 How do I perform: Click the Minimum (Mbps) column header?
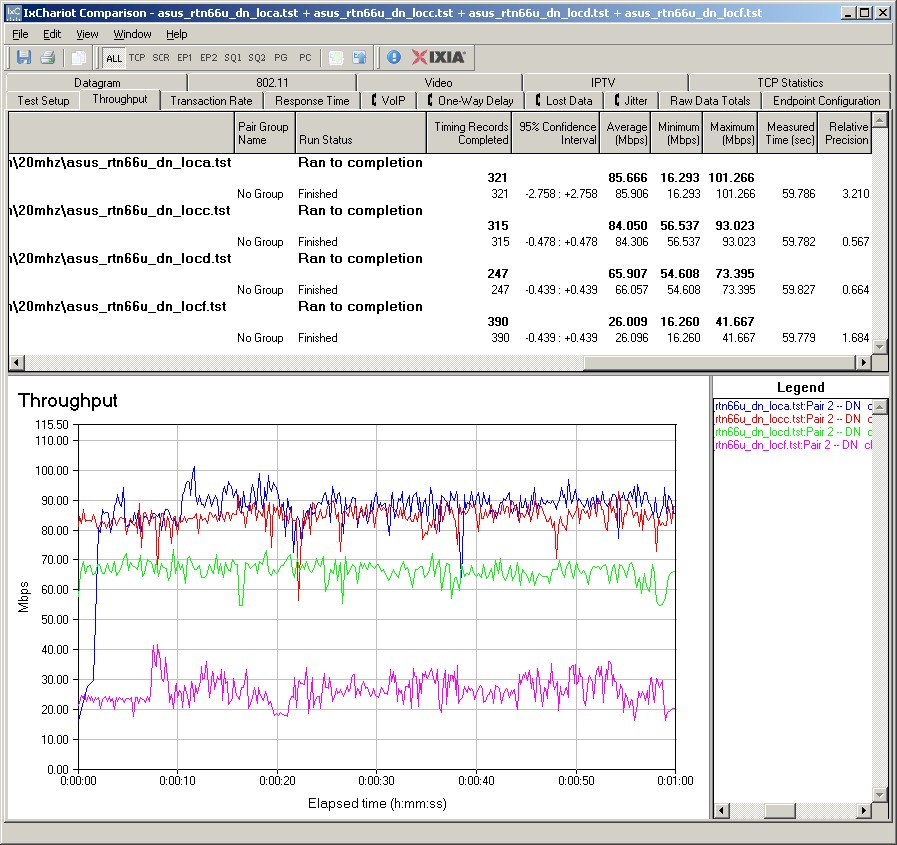tap(677, 133)
